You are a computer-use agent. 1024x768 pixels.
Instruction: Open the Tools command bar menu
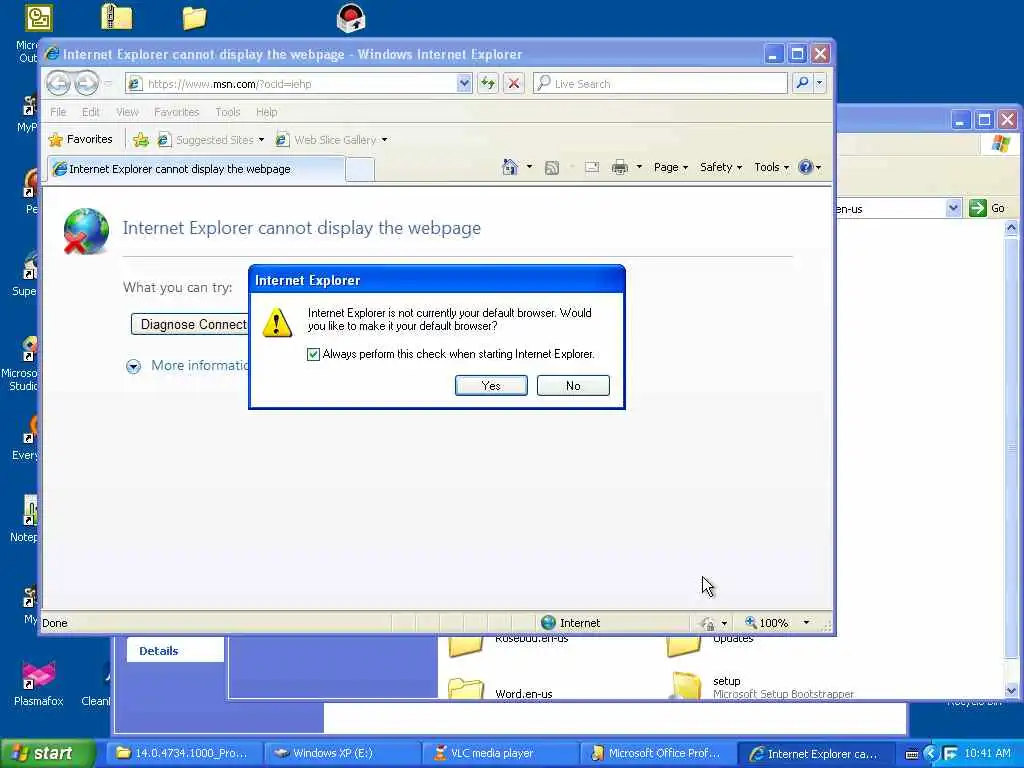tap(771, 167)
